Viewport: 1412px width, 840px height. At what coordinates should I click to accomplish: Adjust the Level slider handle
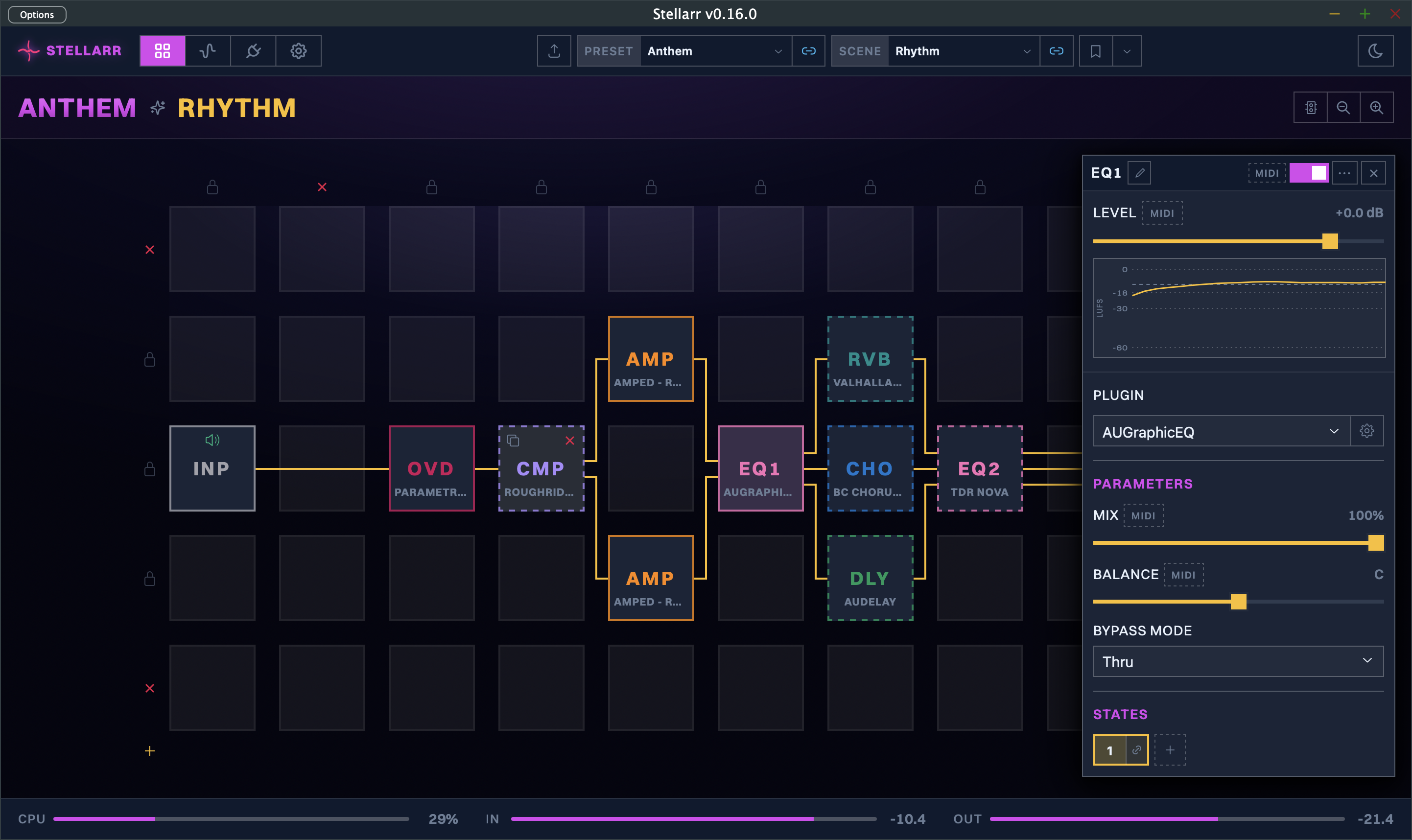(1330, 241)
